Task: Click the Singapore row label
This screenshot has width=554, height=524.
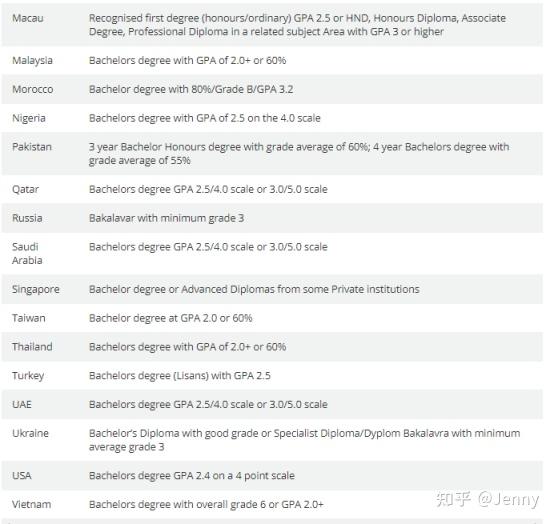Action: 36,289
